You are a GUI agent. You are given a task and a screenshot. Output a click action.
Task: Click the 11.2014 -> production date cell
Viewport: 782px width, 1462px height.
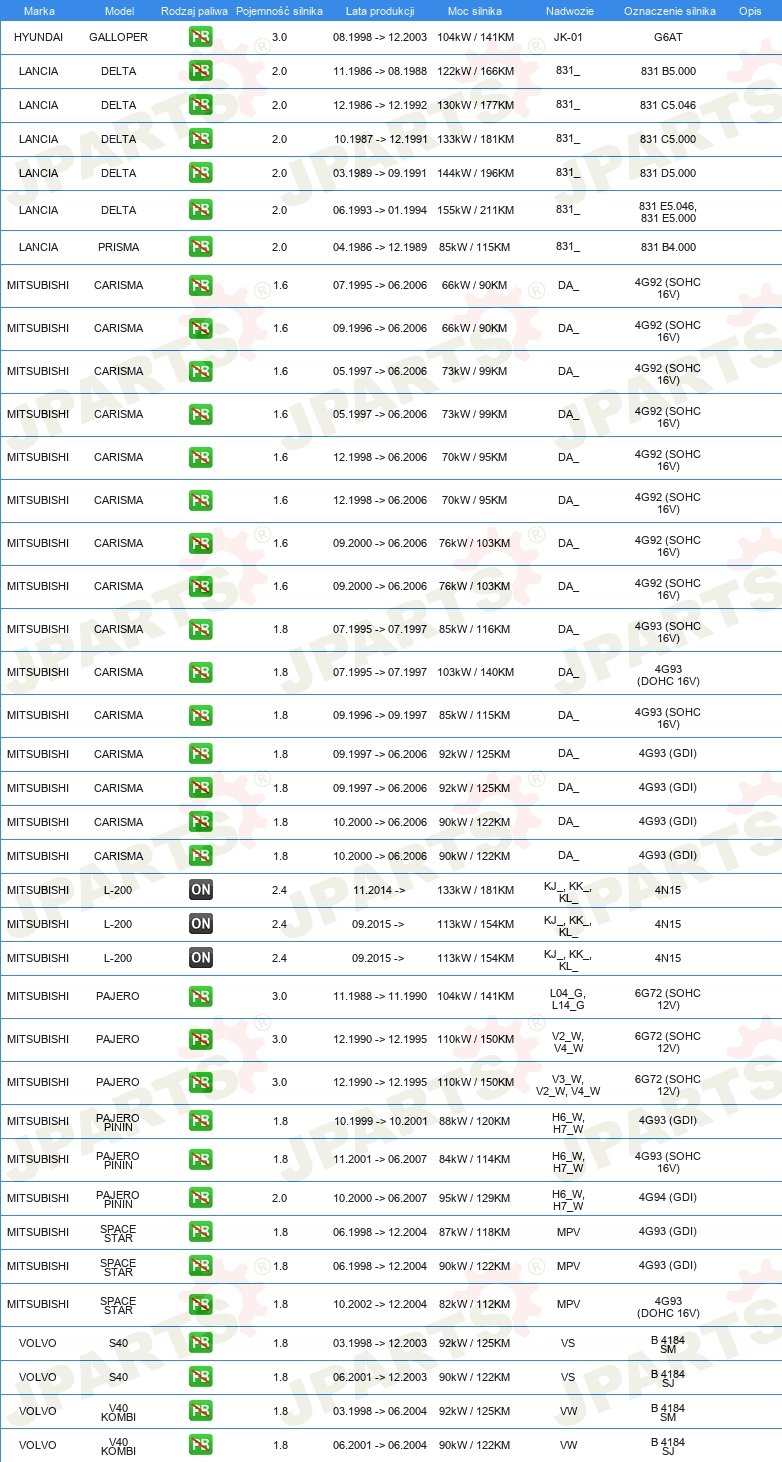click(x=379, y=890)
